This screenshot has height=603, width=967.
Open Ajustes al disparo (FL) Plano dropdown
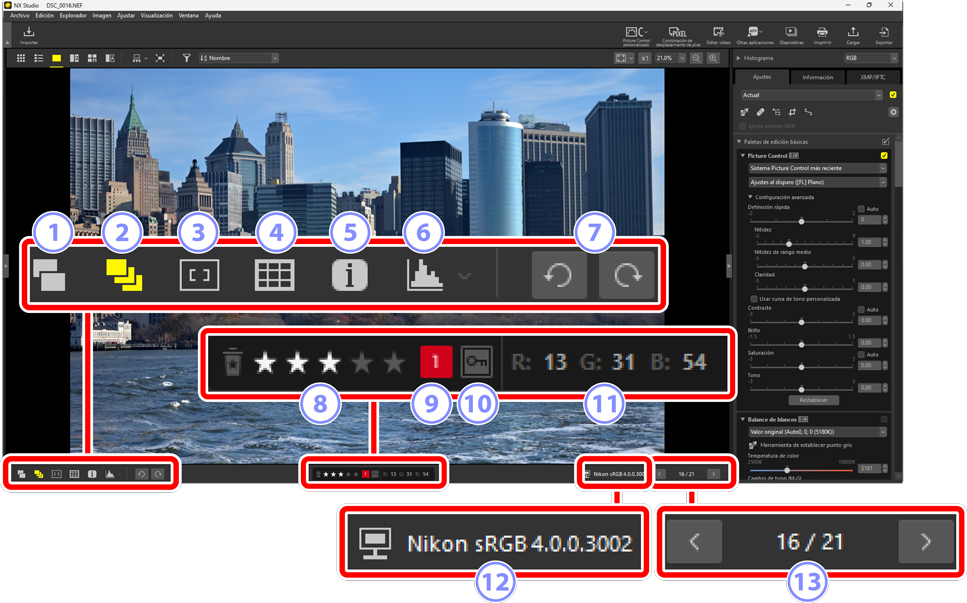(x=817, y=183)
